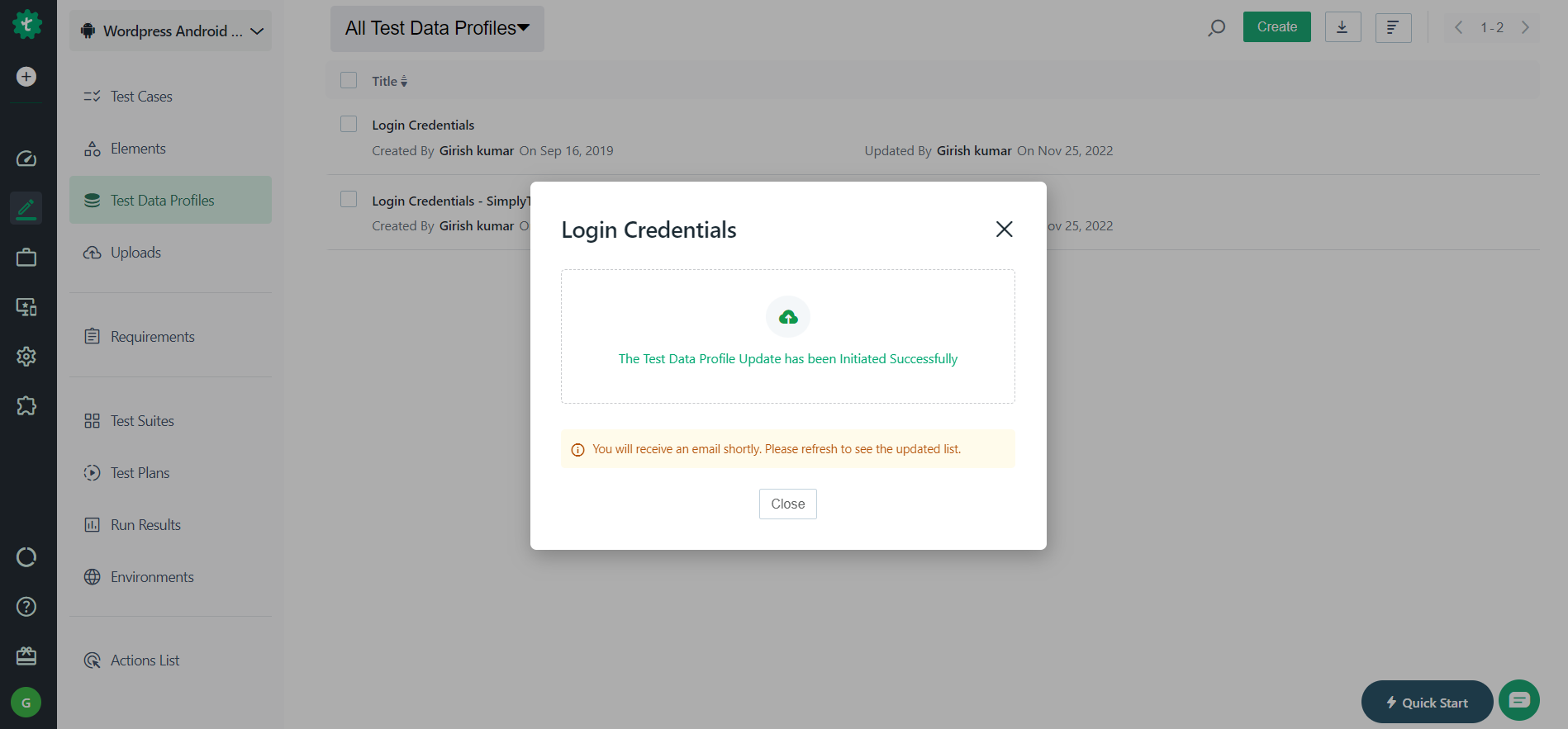This screenshot has height=729, width=1568.
Task: Open settings gear in left rail
Action: (x=26, y=357)
